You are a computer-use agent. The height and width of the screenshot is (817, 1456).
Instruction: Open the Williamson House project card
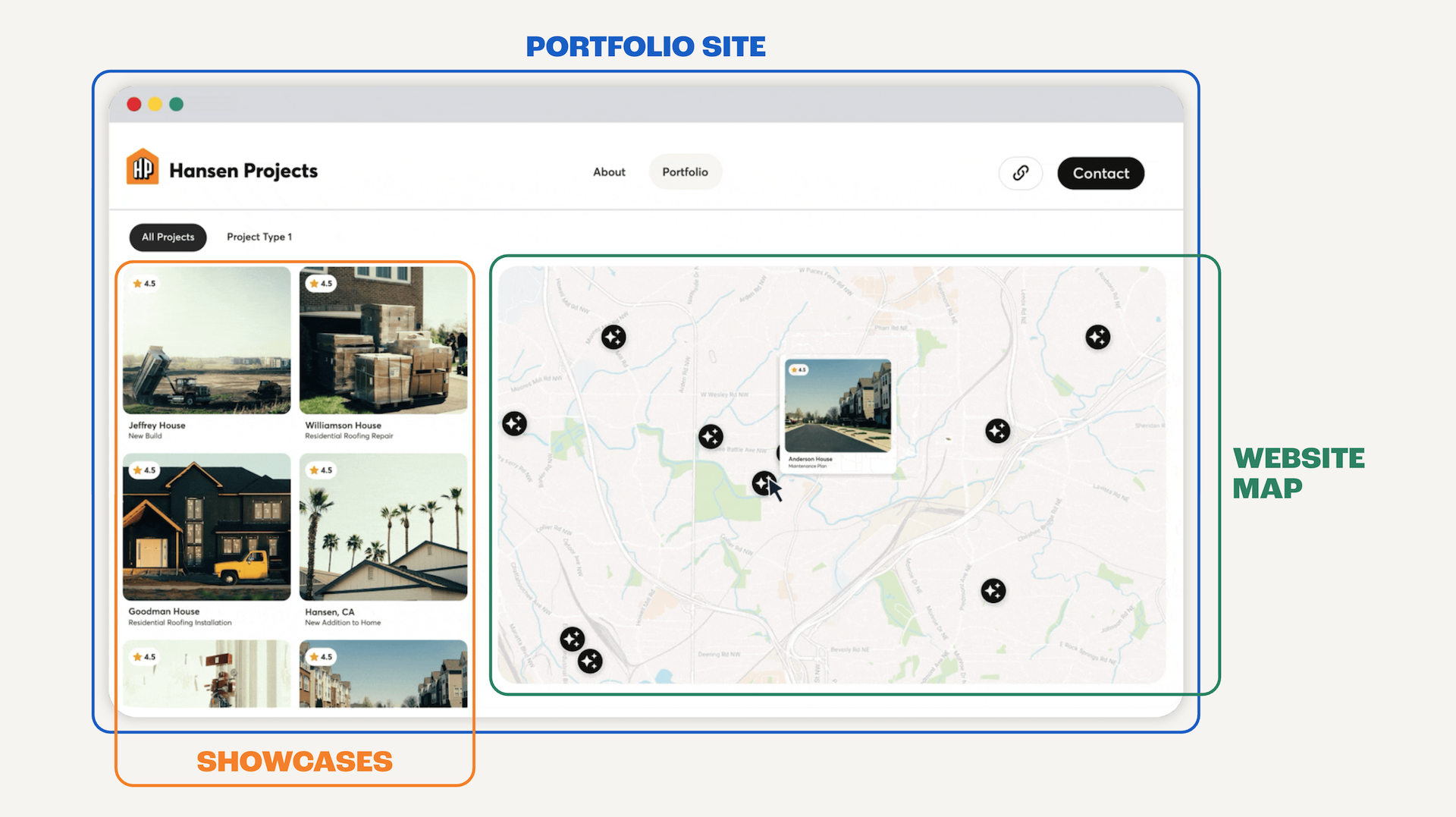pyautogui.click(x=382, y=341)
